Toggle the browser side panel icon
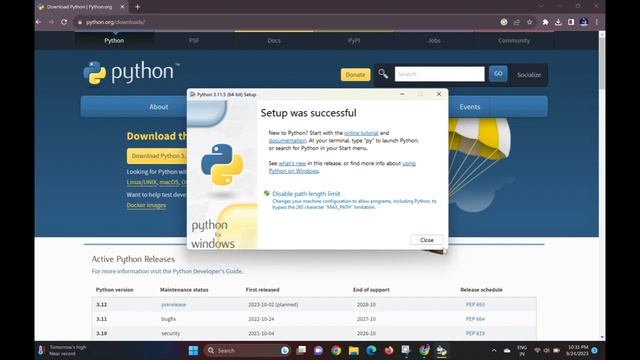Screen dimensions: 640x360 571,22
